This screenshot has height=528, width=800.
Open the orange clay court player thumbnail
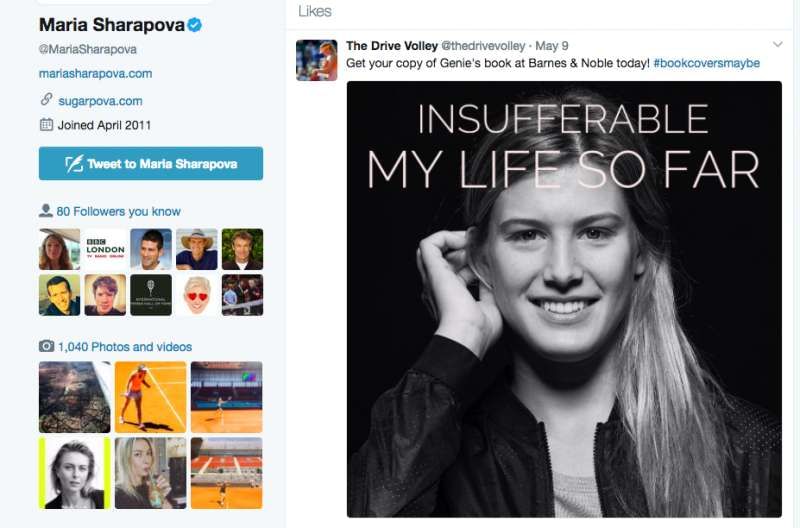pyautogui.click(x=150, y=397)
